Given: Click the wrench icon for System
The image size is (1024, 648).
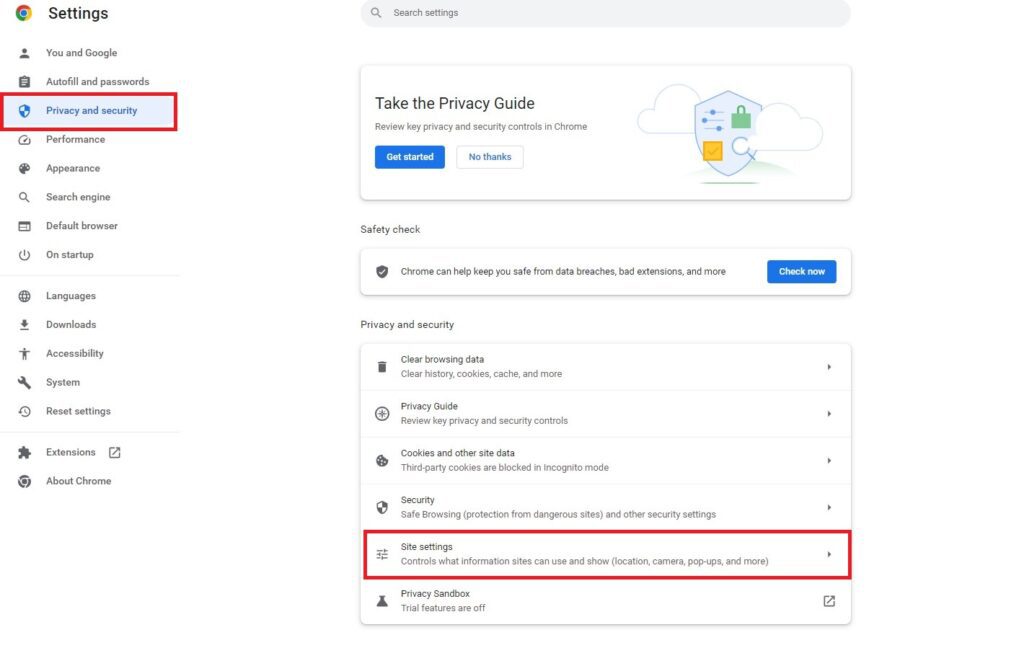Looking at the screenshot, I should point(24,382).
